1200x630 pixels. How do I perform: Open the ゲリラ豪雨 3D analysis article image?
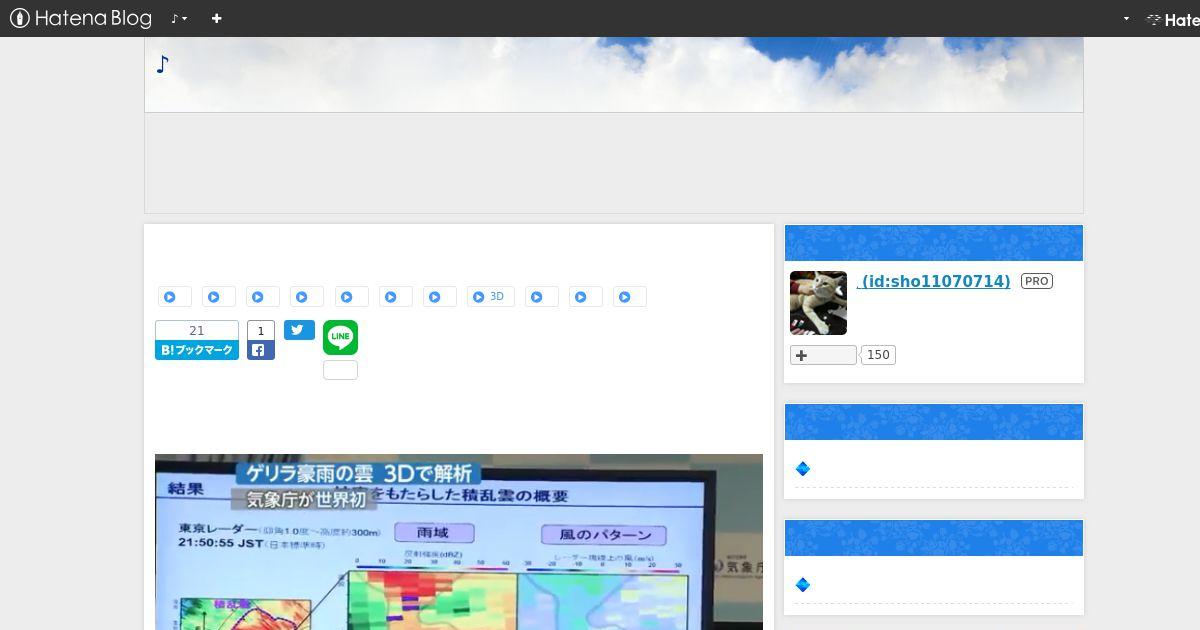(459, 542)
